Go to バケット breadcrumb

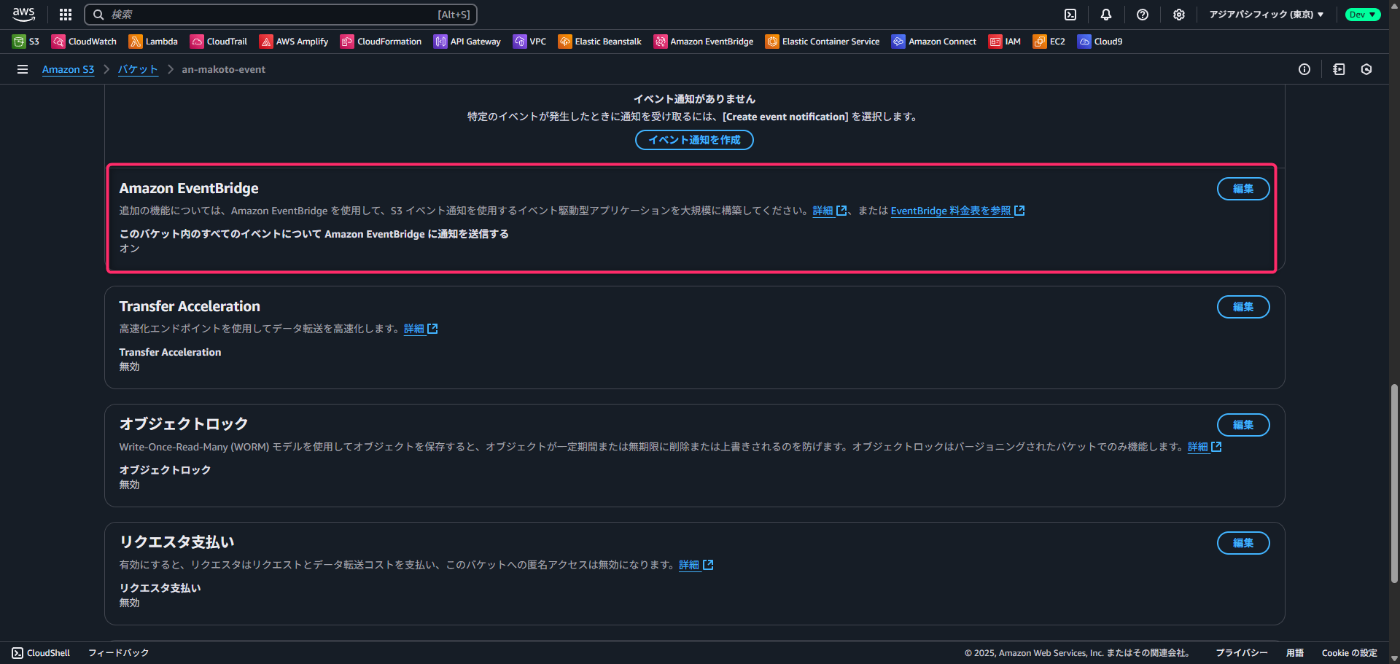coord(137,70)
